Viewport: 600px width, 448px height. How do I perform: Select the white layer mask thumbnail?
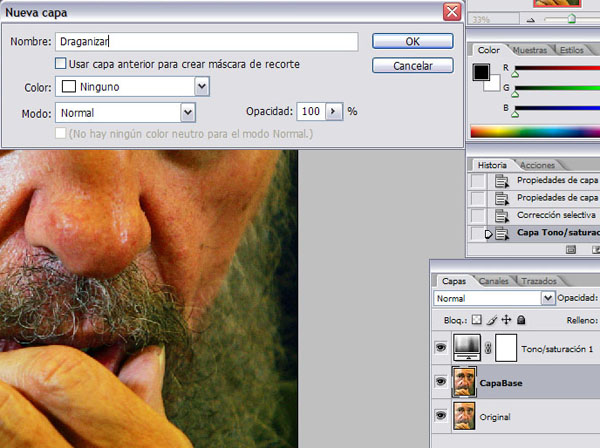[x=506, y=347]
